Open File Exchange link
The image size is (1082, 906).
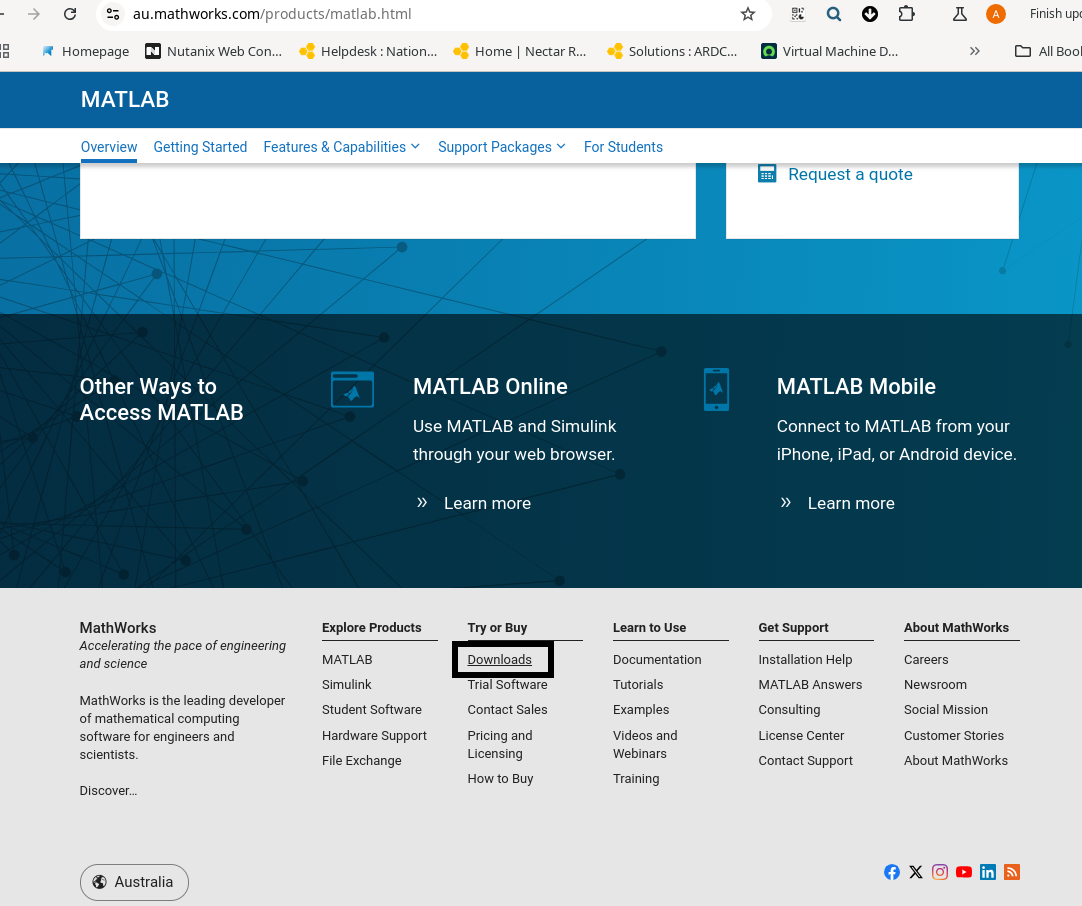[x=362, y=760]
